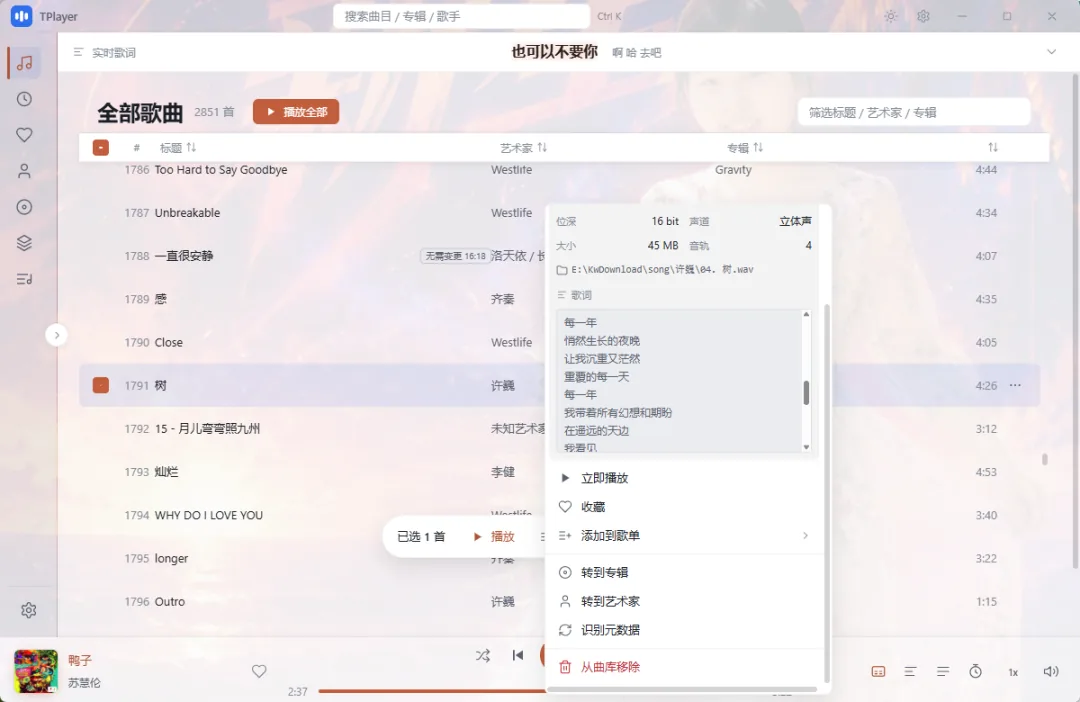This screenshot has width=1080, height=702.
Task: Select 识别元数据 in context menu
Action: tap(685, 630)
